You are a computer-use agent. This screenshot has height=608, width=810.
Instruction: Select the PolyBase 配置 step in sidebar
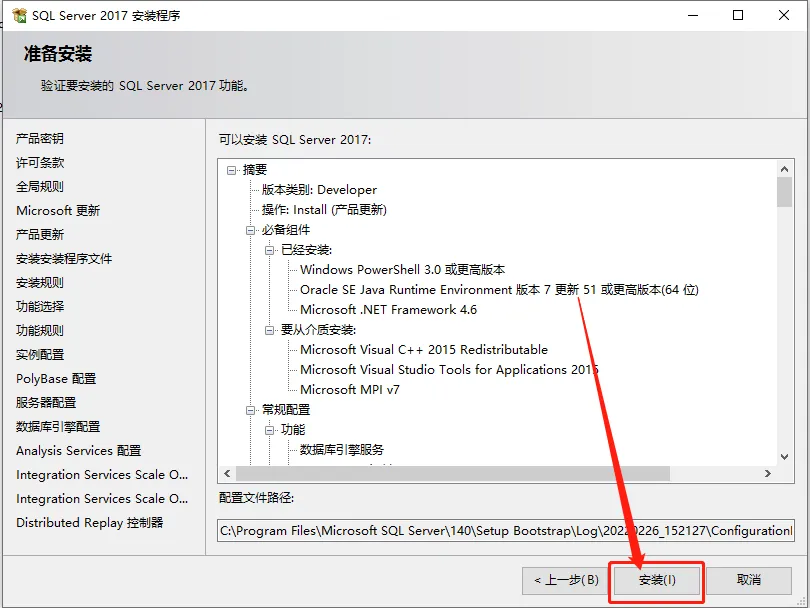[x=56, y=379]
